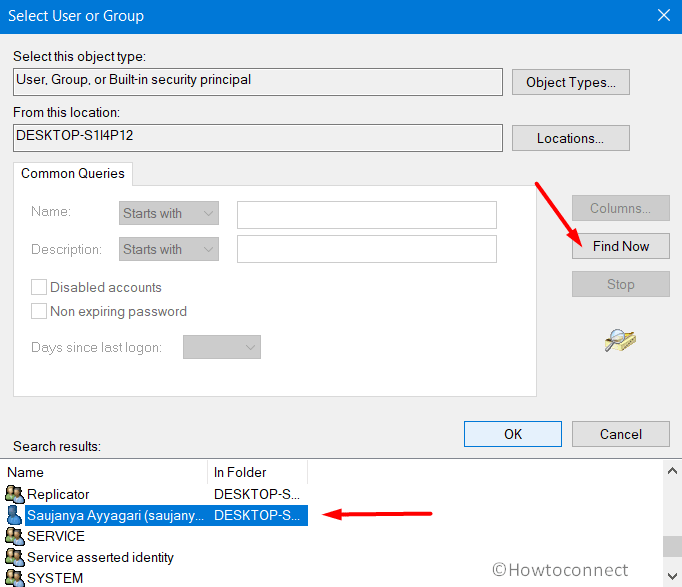Click the search results scrollbar thumb
Viewport: 682px width, 587px height.
672,547
